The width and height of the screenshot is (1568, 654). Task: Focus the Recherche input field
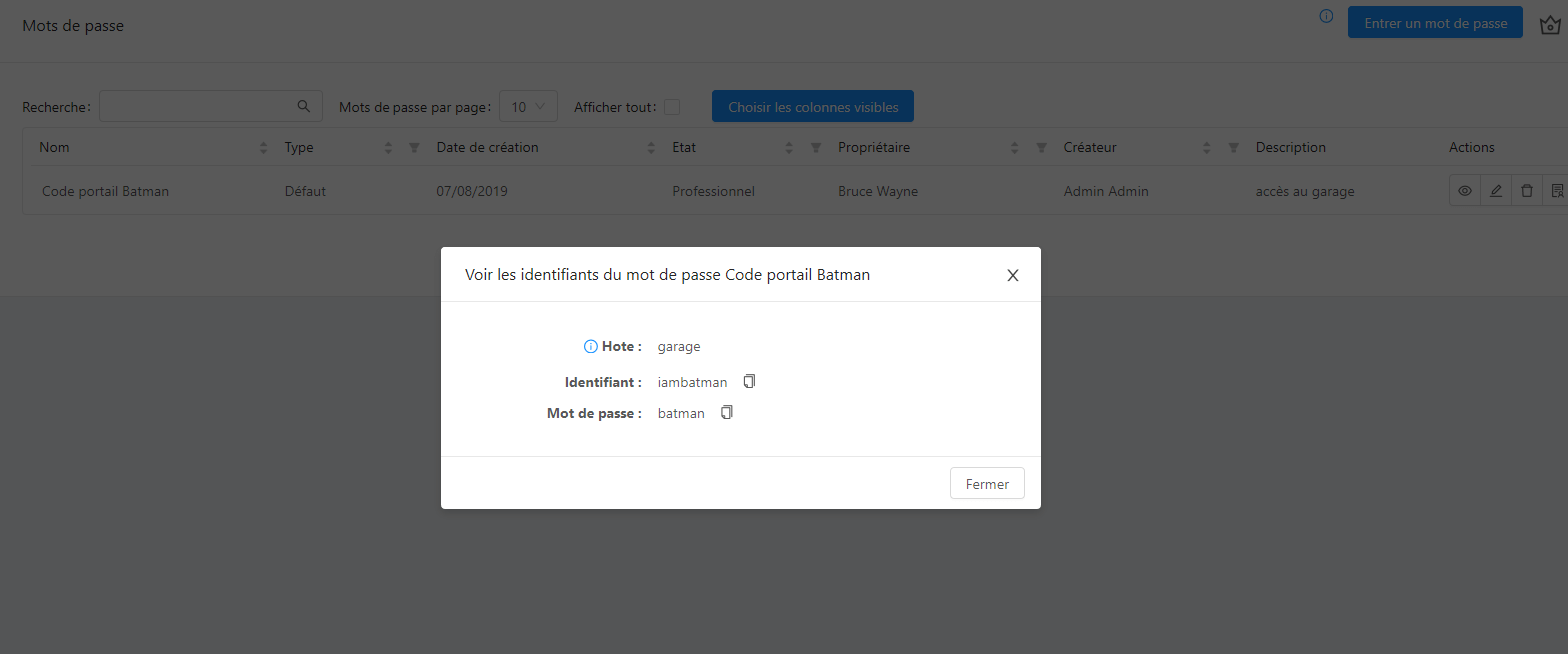point(211,106)
